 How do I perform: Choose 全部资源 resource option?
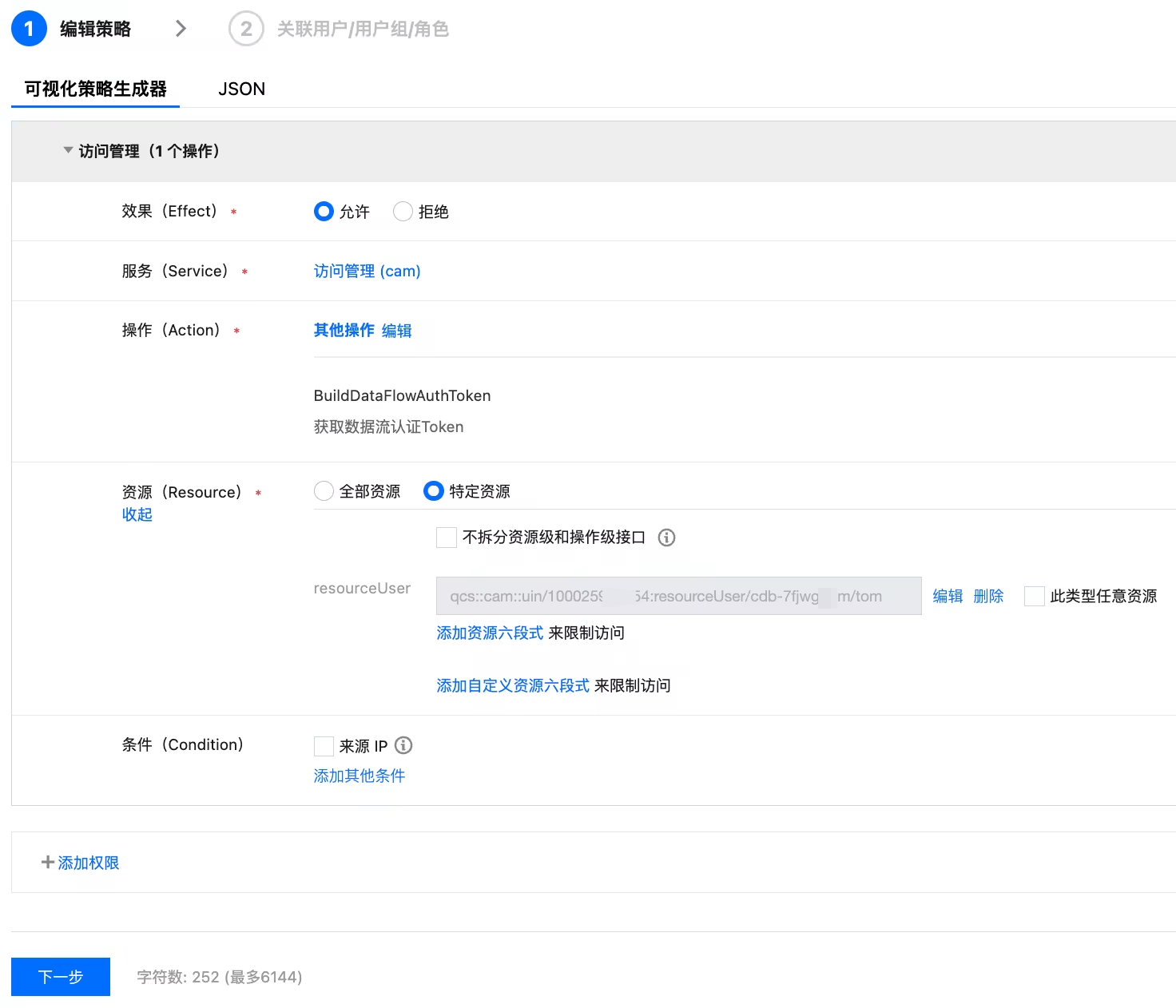[324, 491]
